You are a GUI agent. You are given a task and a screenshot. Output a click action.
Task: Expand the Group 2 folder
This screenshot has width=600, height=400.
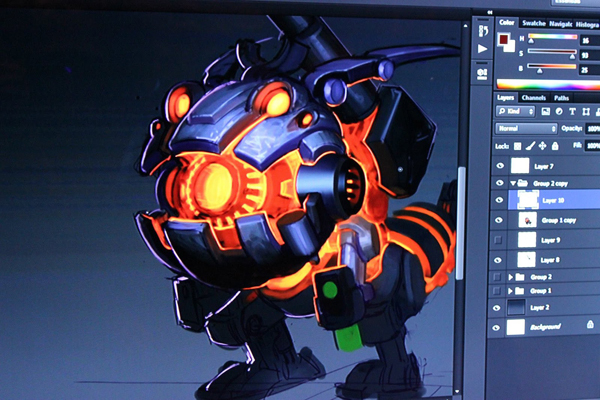click(510, 276)
